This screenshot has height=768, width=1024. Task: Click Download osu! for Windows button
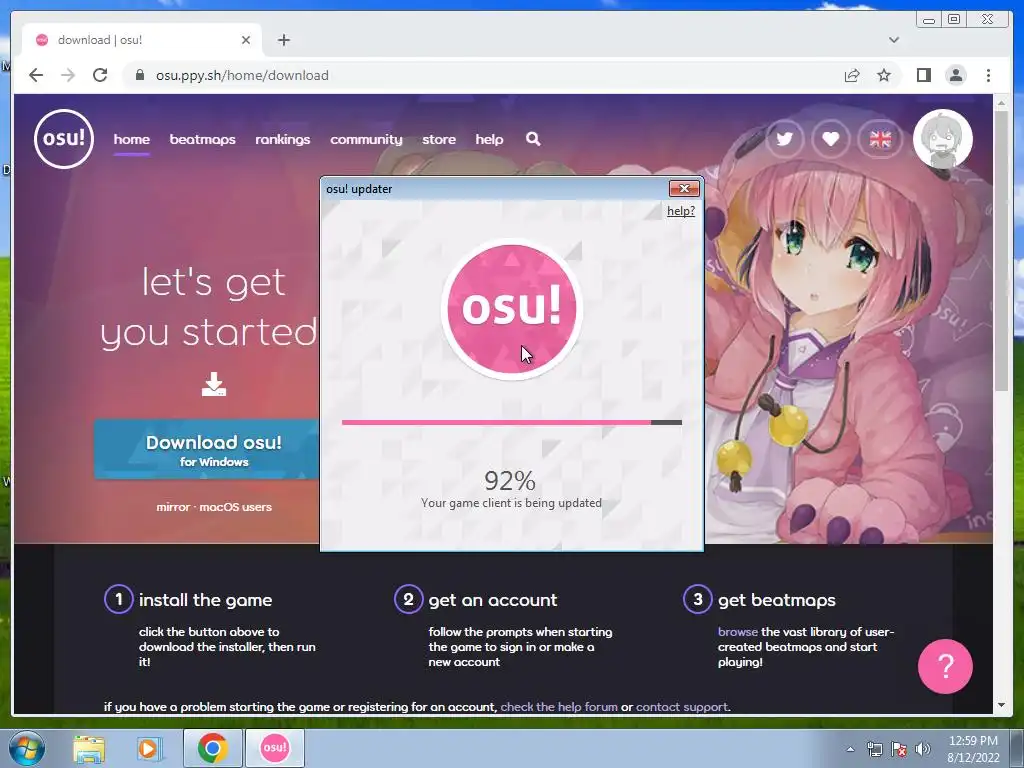point(206,450)
